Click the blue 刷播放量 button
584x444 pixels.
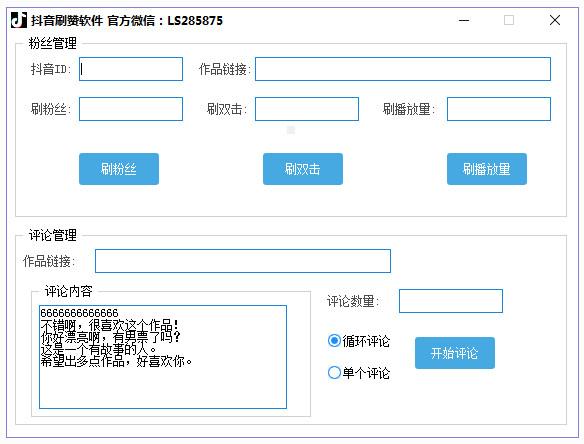pos(487,169)
